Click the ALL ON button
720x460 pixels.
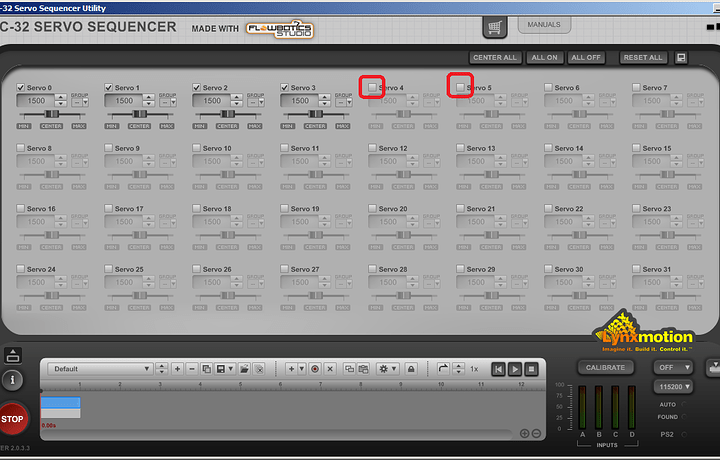(545, 57)
